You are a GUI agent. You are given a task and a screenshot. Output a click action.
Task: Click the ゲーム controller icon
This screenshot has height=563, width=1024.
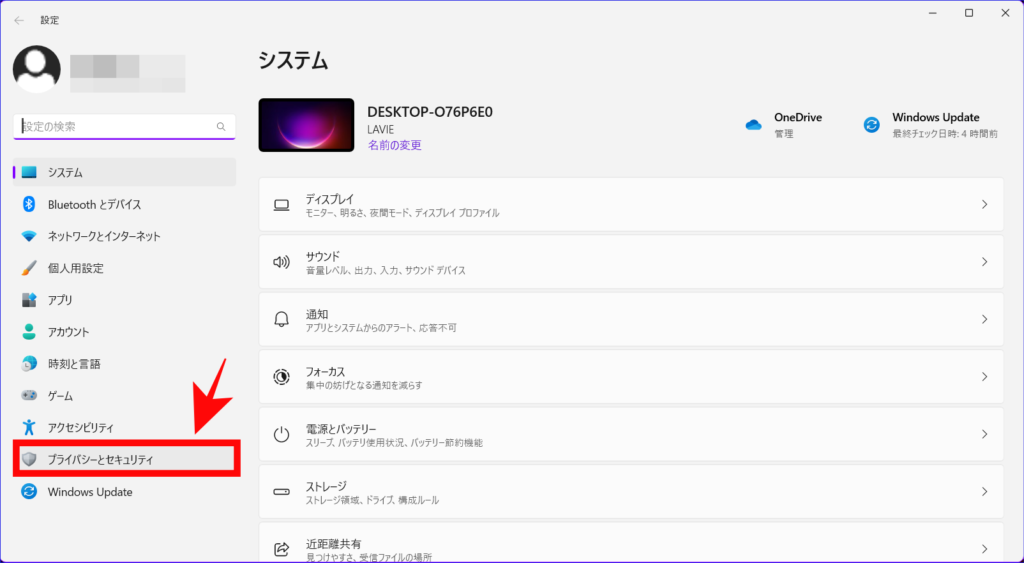(x=29, y=396)
